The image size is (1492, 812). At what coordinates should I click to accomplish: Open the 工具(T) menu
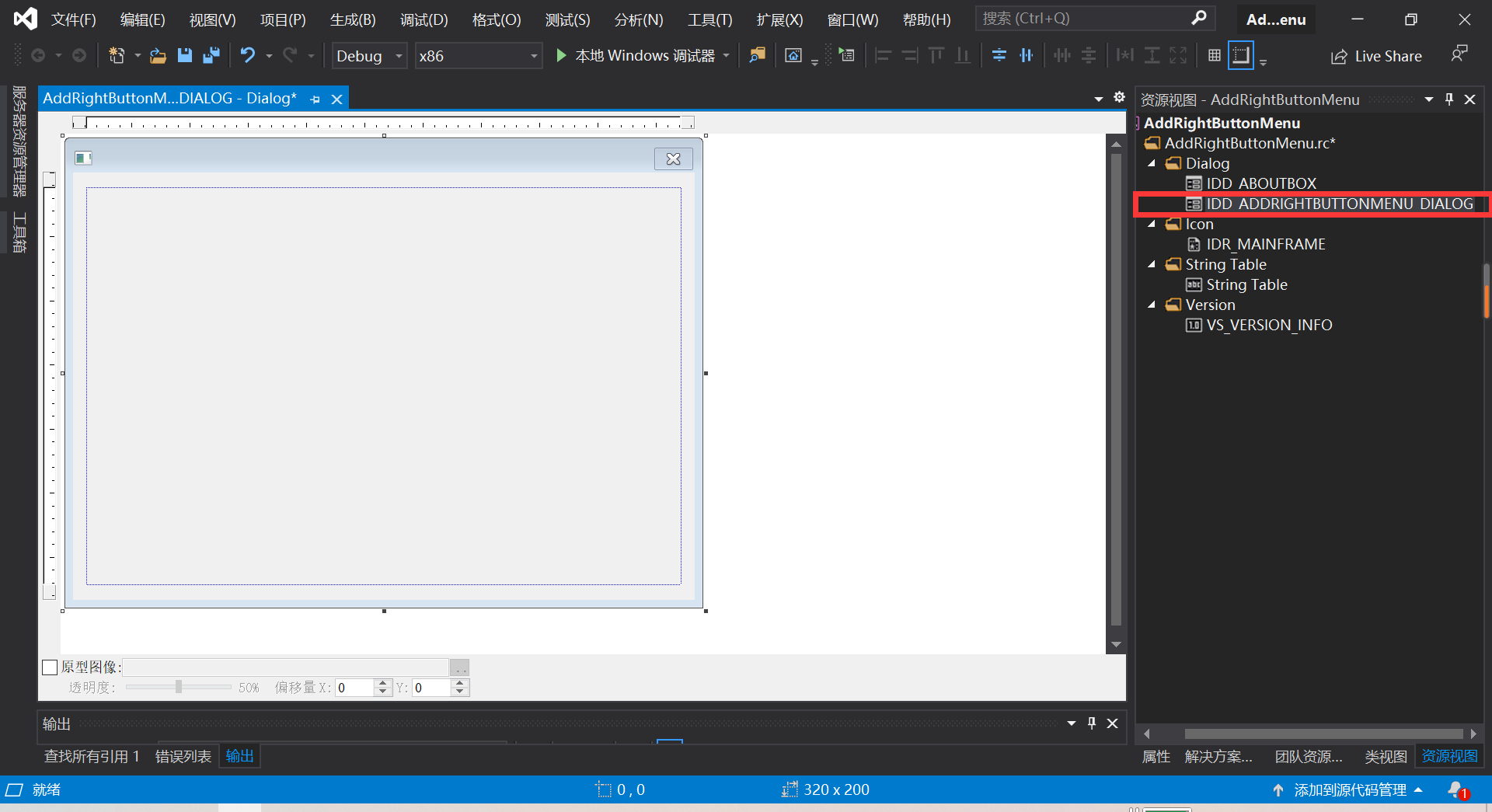pos(710,19)
